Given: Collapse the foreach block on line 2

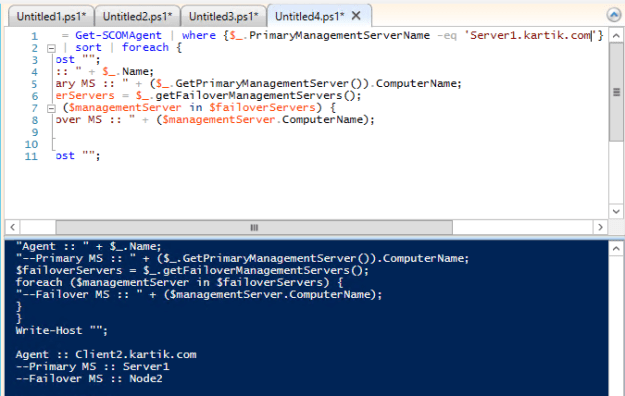Looking at the screenshot, I should tap(51, 49).
